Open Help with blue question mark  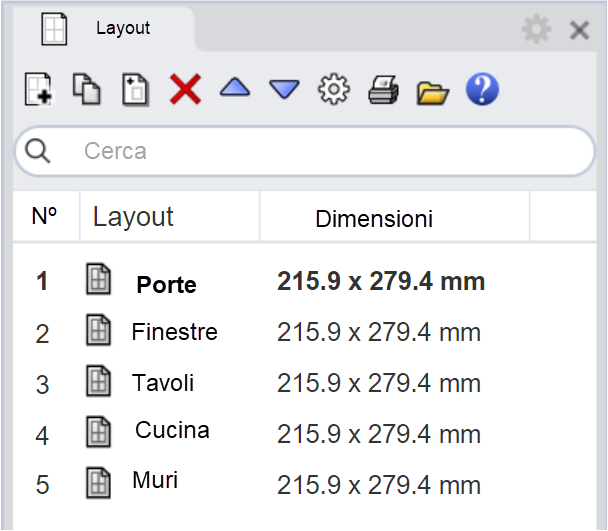click(482, 89)
